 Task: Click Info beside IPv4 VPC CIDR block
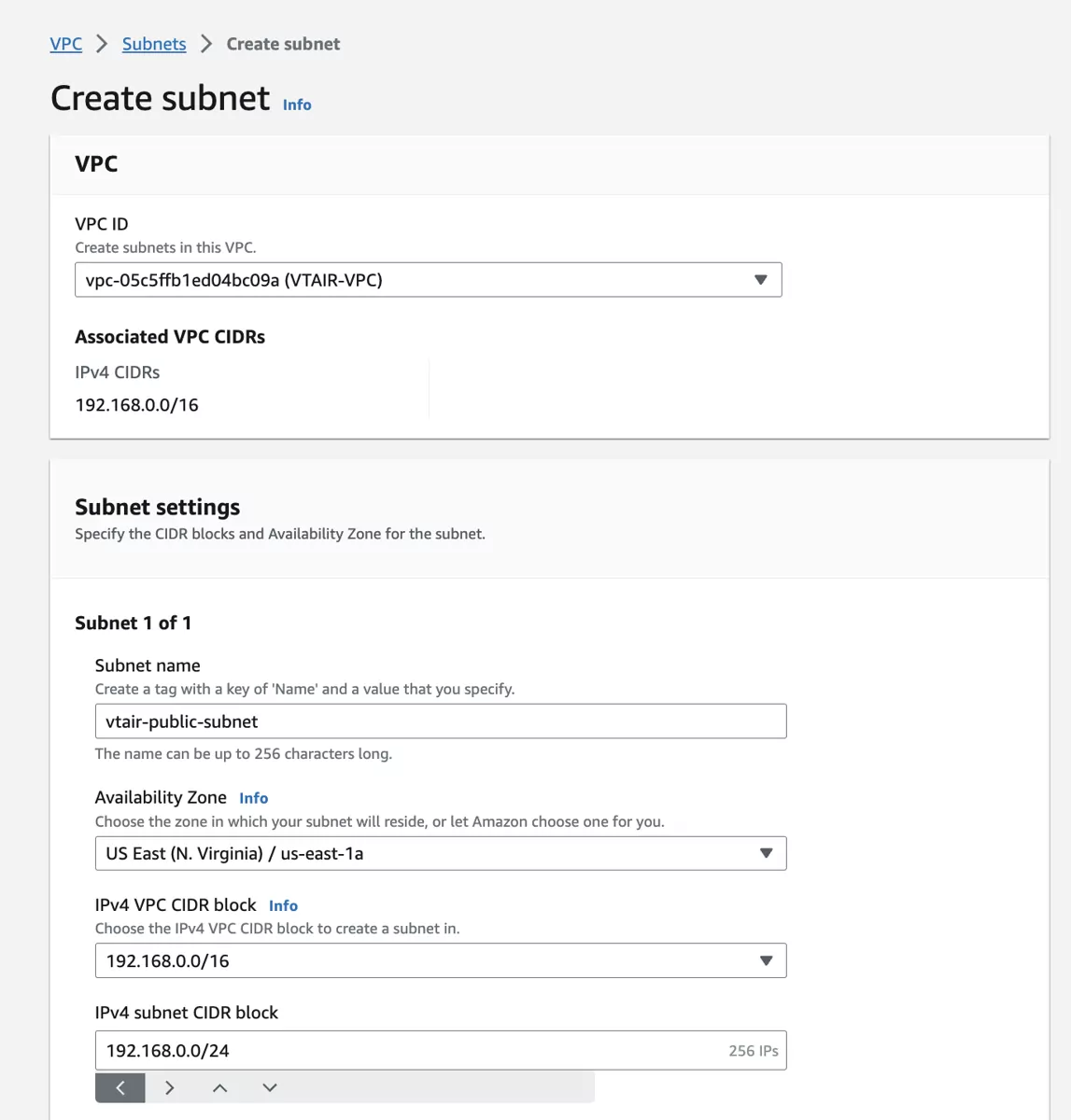(x=283, y=905)
